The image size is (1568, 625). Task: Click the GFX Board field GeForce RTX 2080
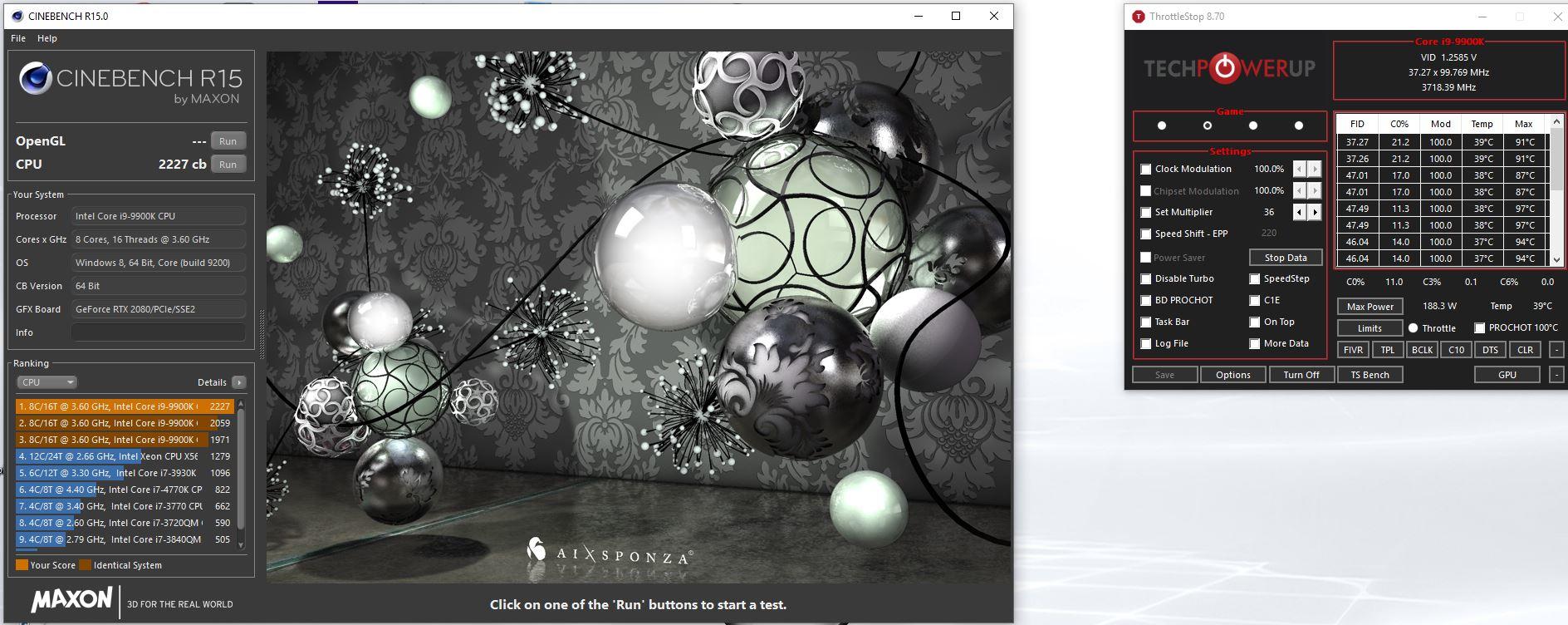[x=159, y=309]
